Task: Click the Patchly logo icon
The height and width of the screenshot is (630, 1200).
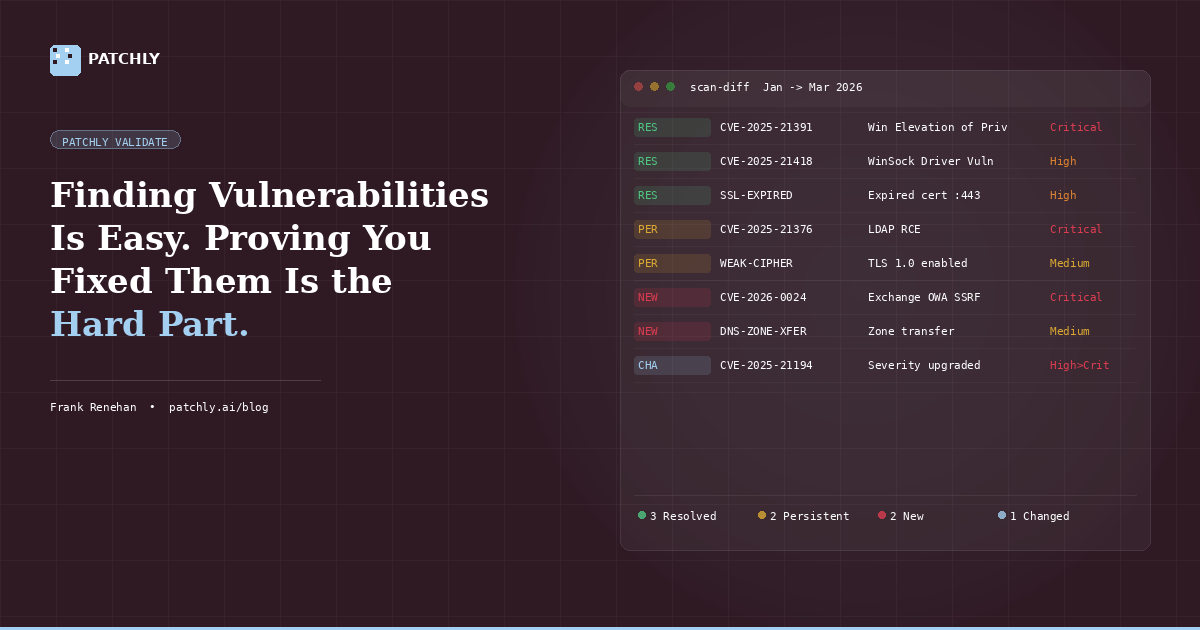Action: tap(65, 60)
